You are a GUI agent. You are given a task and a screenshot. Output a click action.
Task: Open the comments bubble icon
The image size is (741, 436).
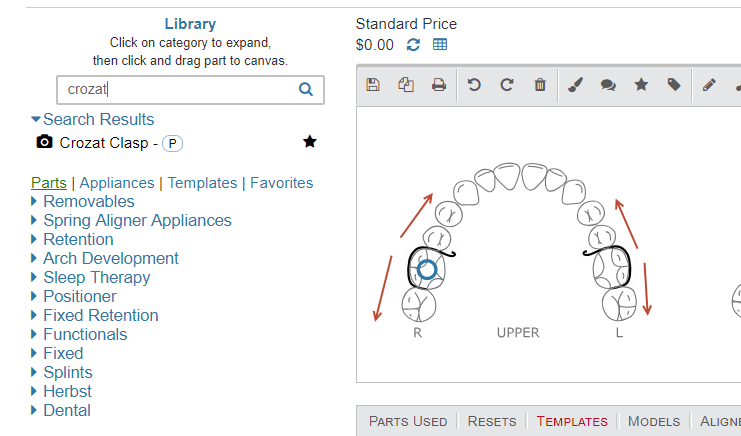tap(608, 85)
